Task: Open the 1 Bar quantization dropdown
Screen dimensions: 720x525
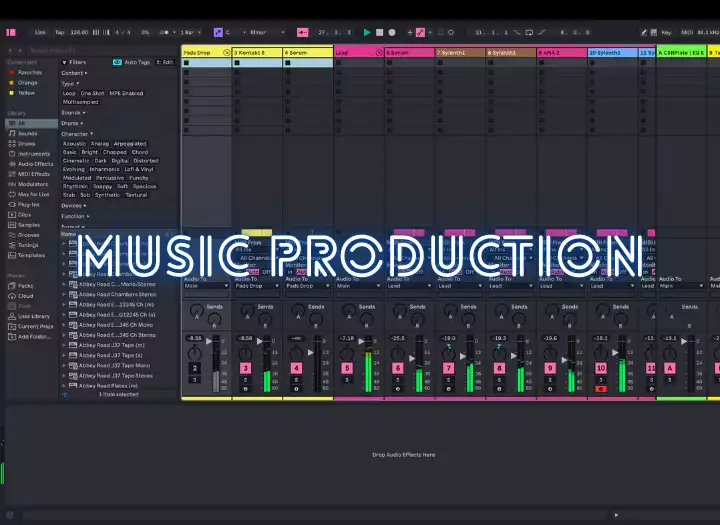Action: 191,33
